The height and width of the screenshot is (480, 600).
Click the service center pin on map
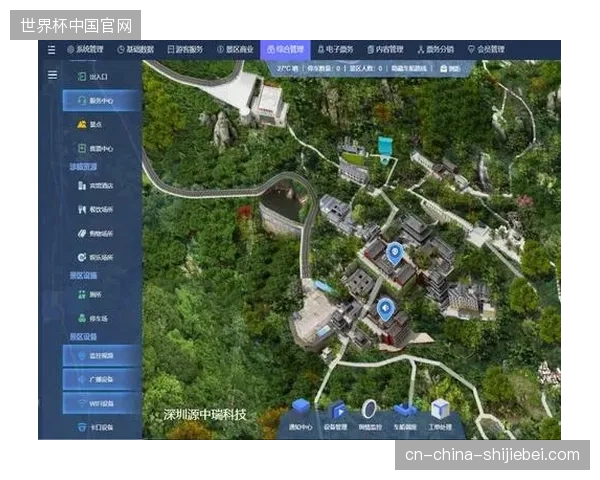[395, 254]
